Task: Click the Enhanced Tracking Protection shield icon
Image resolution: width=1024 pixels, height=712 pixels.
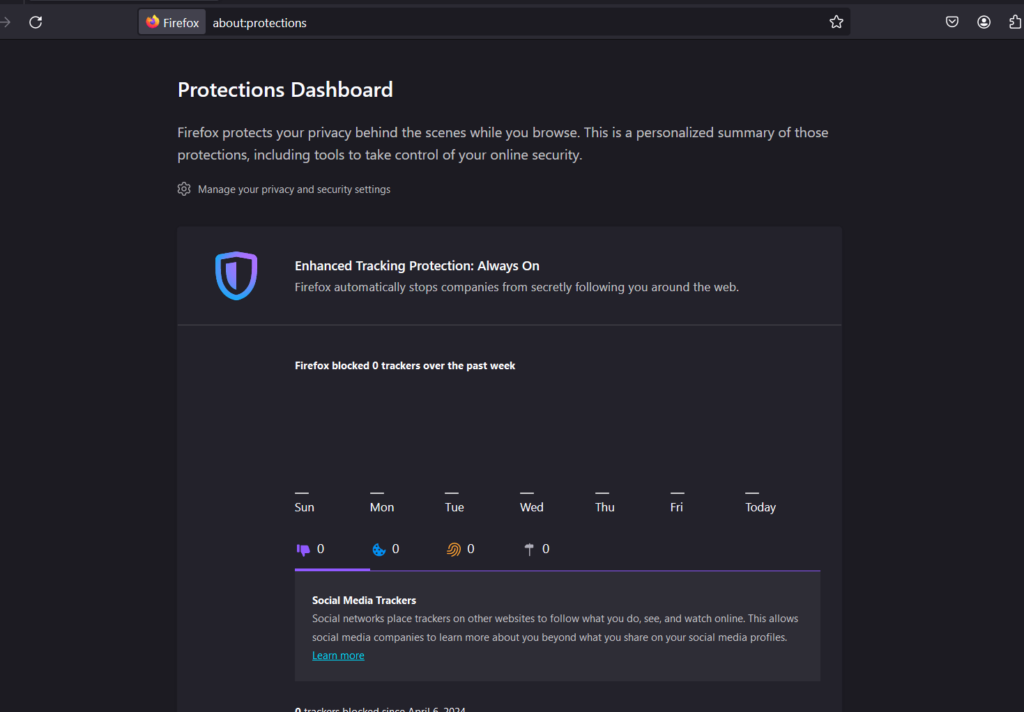Action: point(236,276)
